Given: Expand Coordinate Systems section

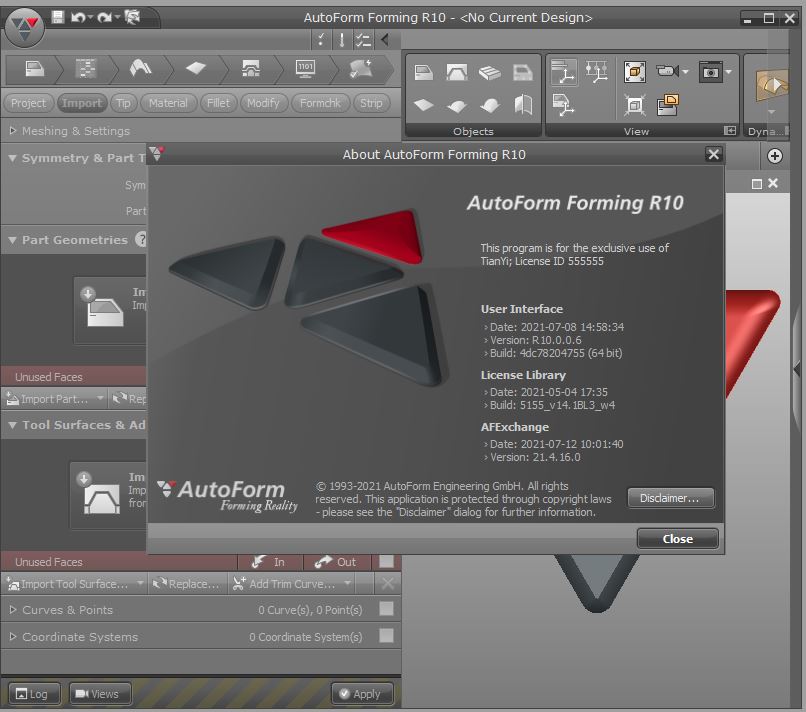Looking at the screenshot, I should [12, 636].
